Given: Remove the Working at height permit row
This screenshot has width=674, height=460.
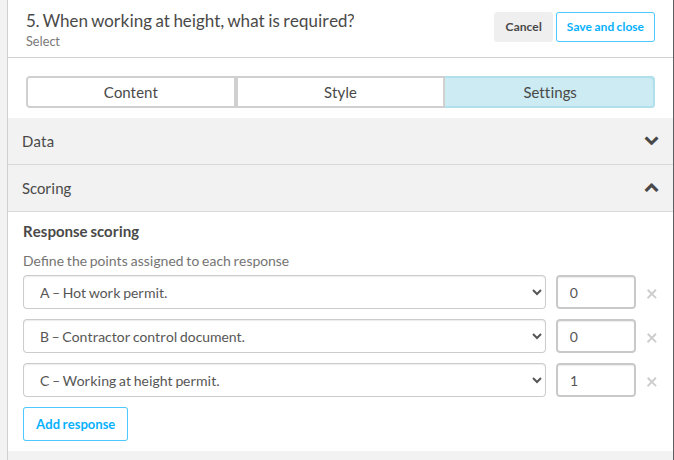Looking at the screenshot, I should pos(651,382).
